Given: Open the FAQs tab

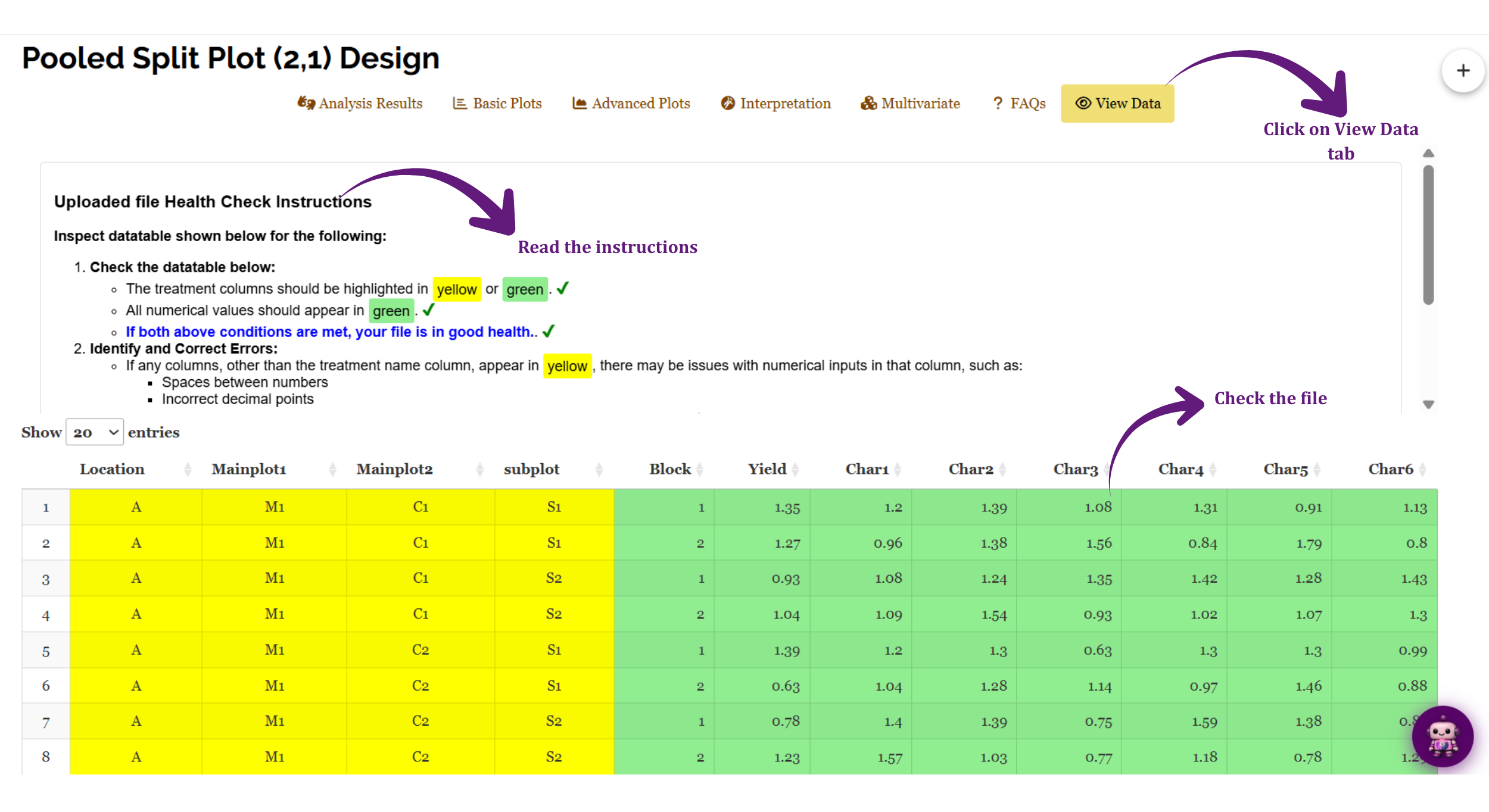Looking at the screenshot, I should [x=1019, y=104].
